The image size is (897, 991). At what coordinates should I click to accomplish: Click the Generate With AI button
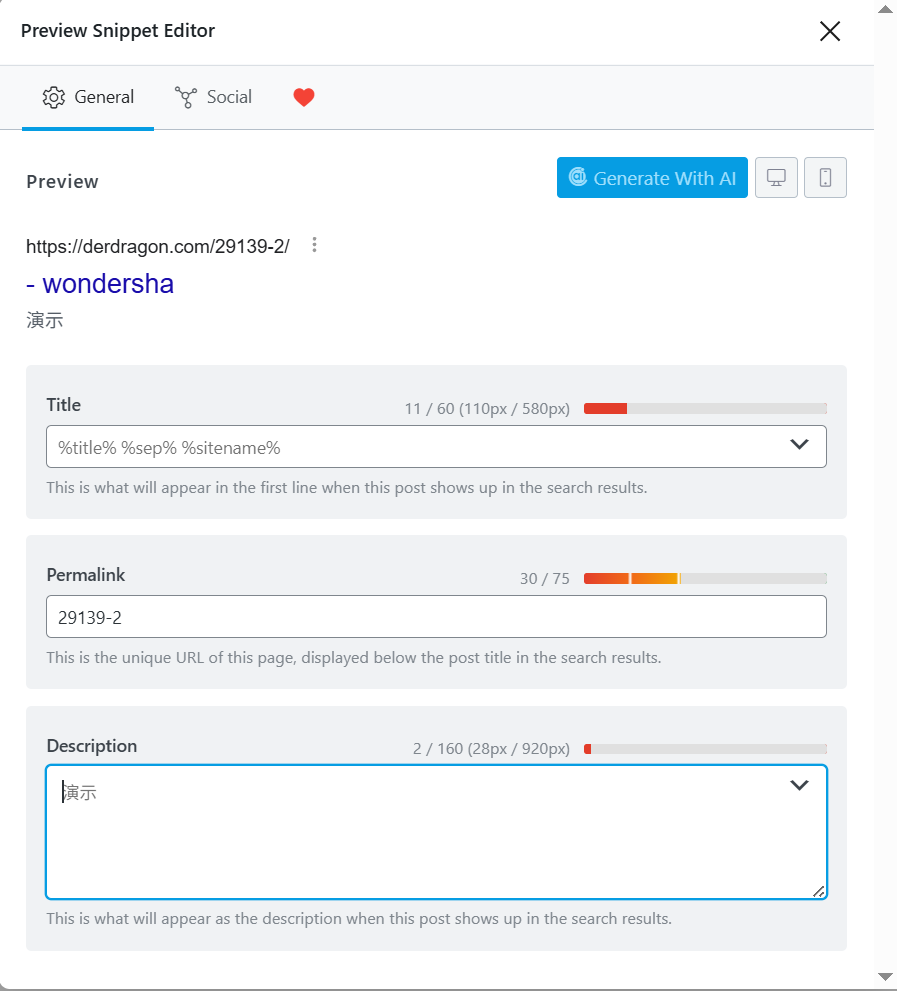[x=652, y=178]
